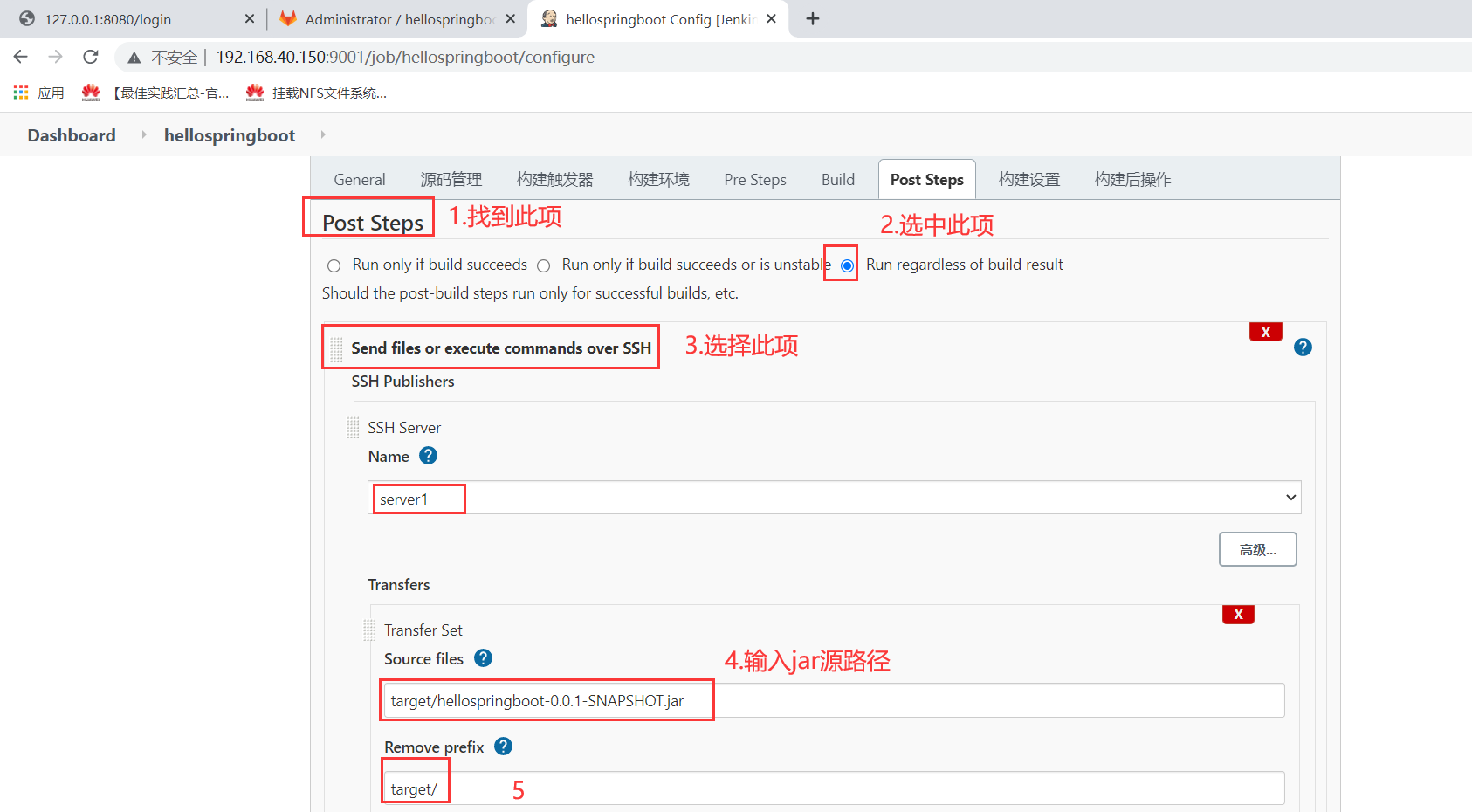Viewport: 1472px width, 812px height.
Task: Open the Apps grid bookmark icon
Action: [x=21, y=93]
